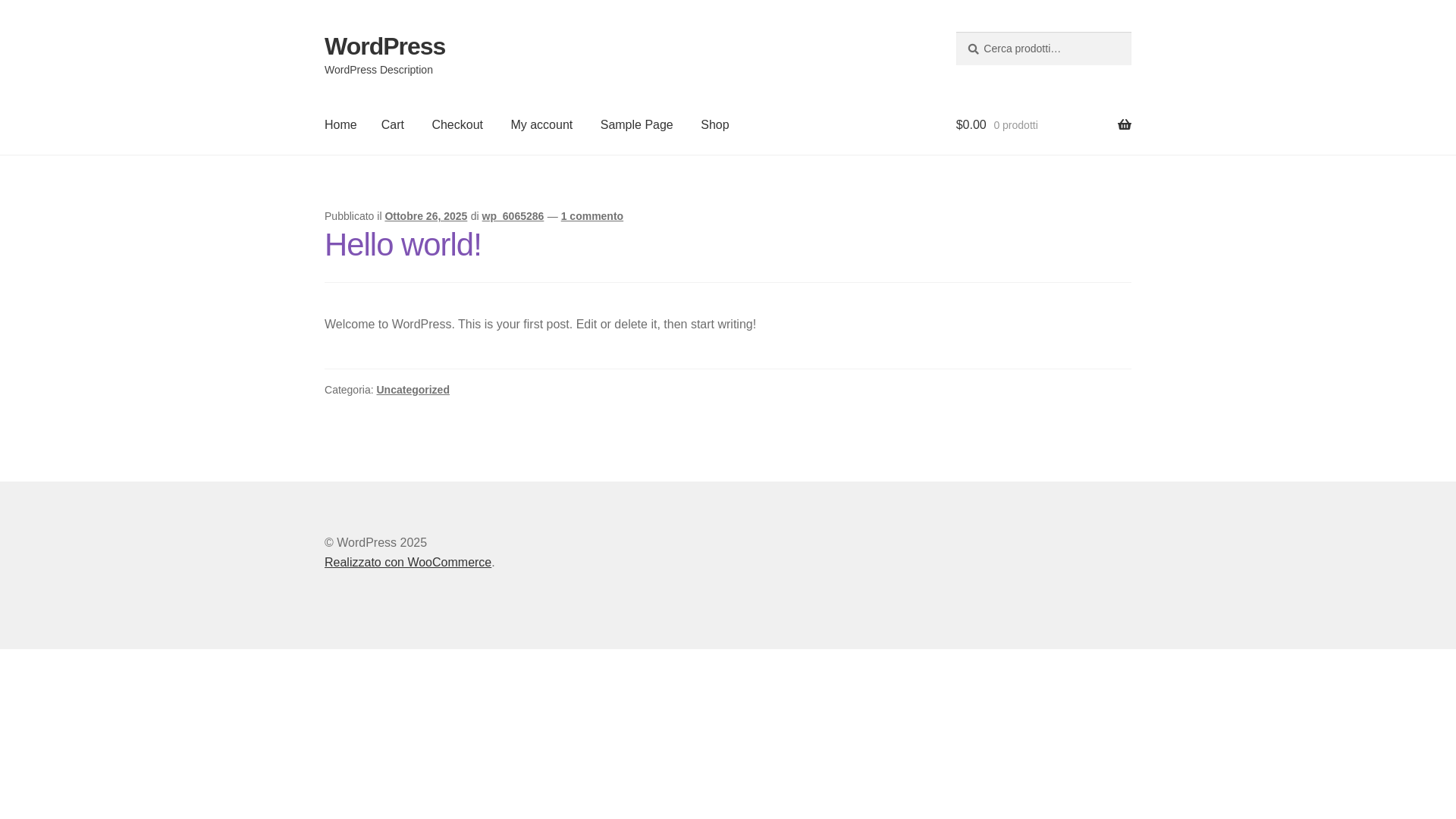
Task: Open the Home menu item
Action: 340,125
